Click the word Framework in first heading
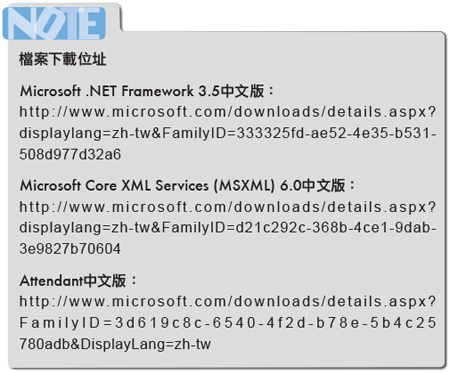 157,91
